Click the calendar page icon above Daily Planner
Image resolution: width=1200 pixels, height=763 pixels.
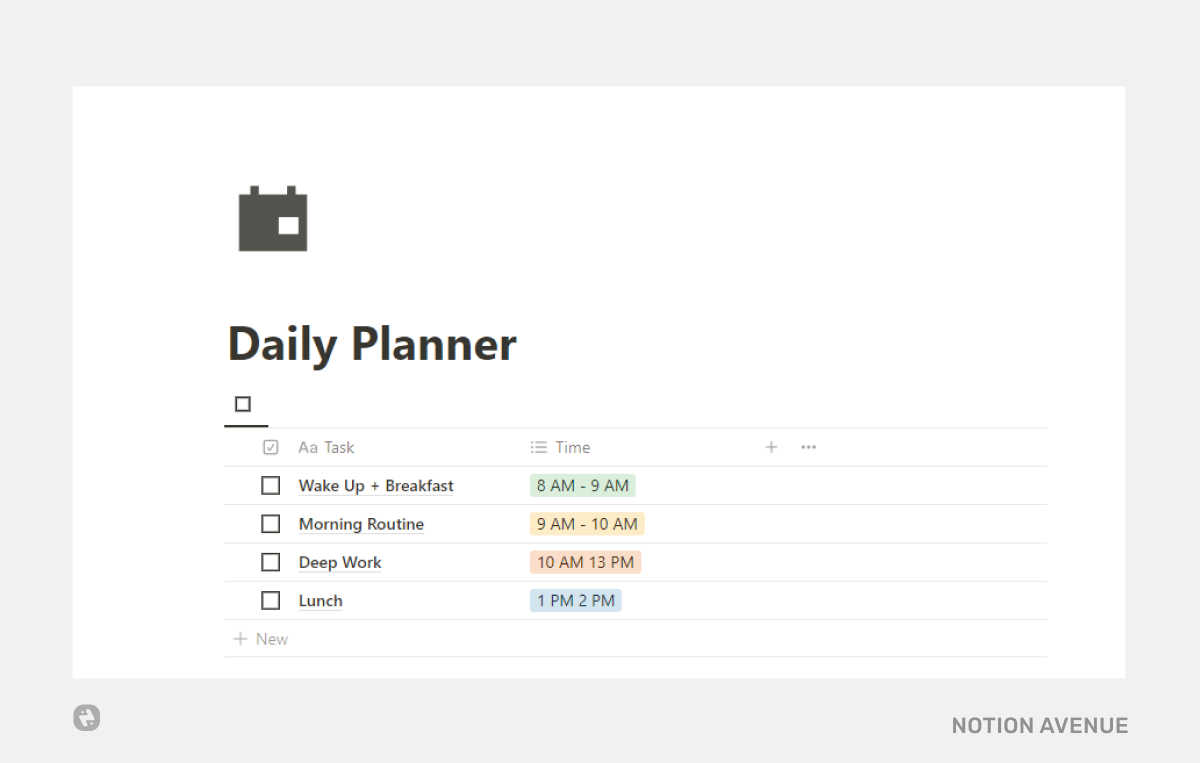click(272, 218)
